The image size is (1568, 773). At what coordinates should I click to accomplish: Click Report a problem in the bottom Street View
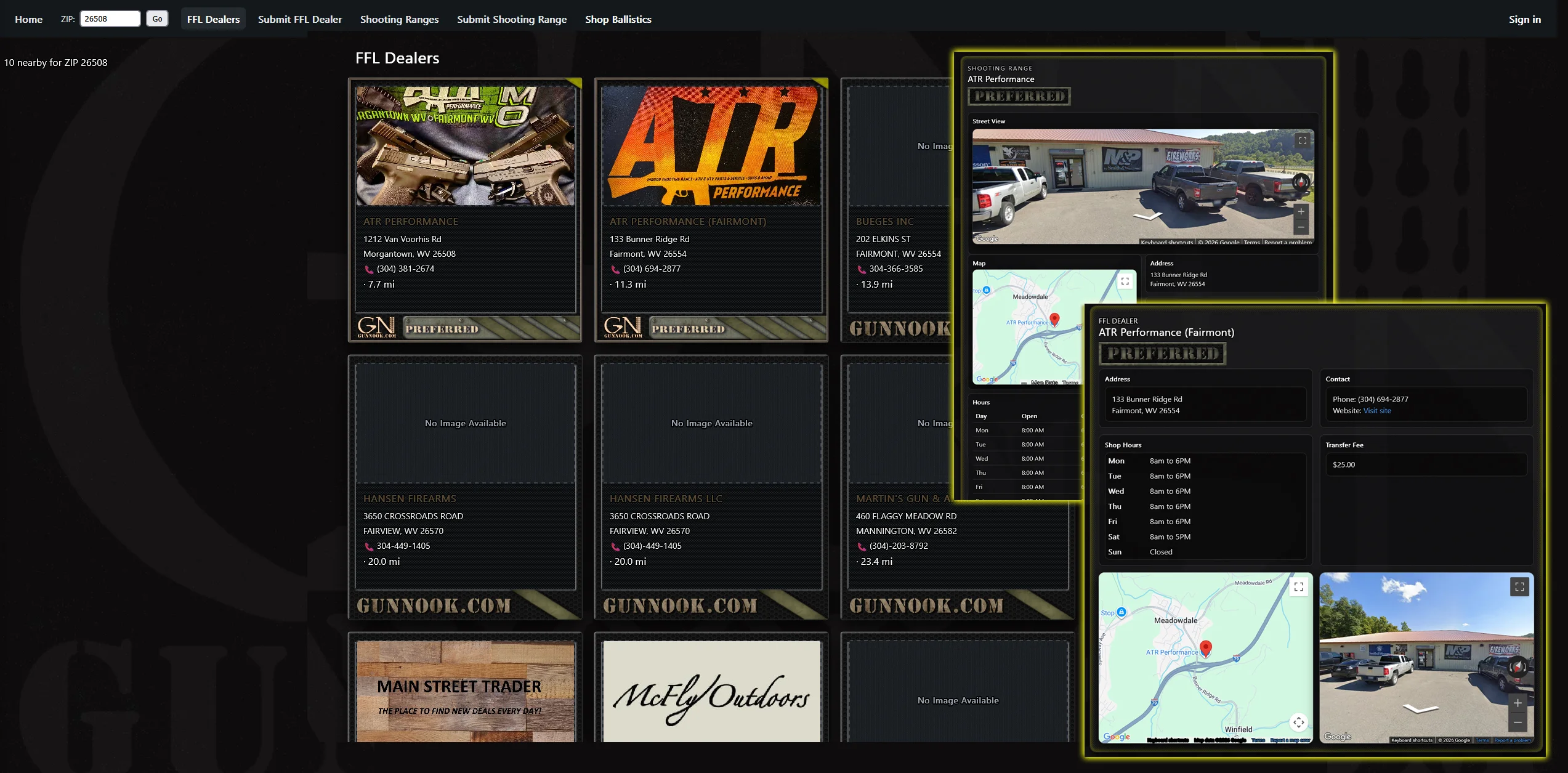(1513, 740)
